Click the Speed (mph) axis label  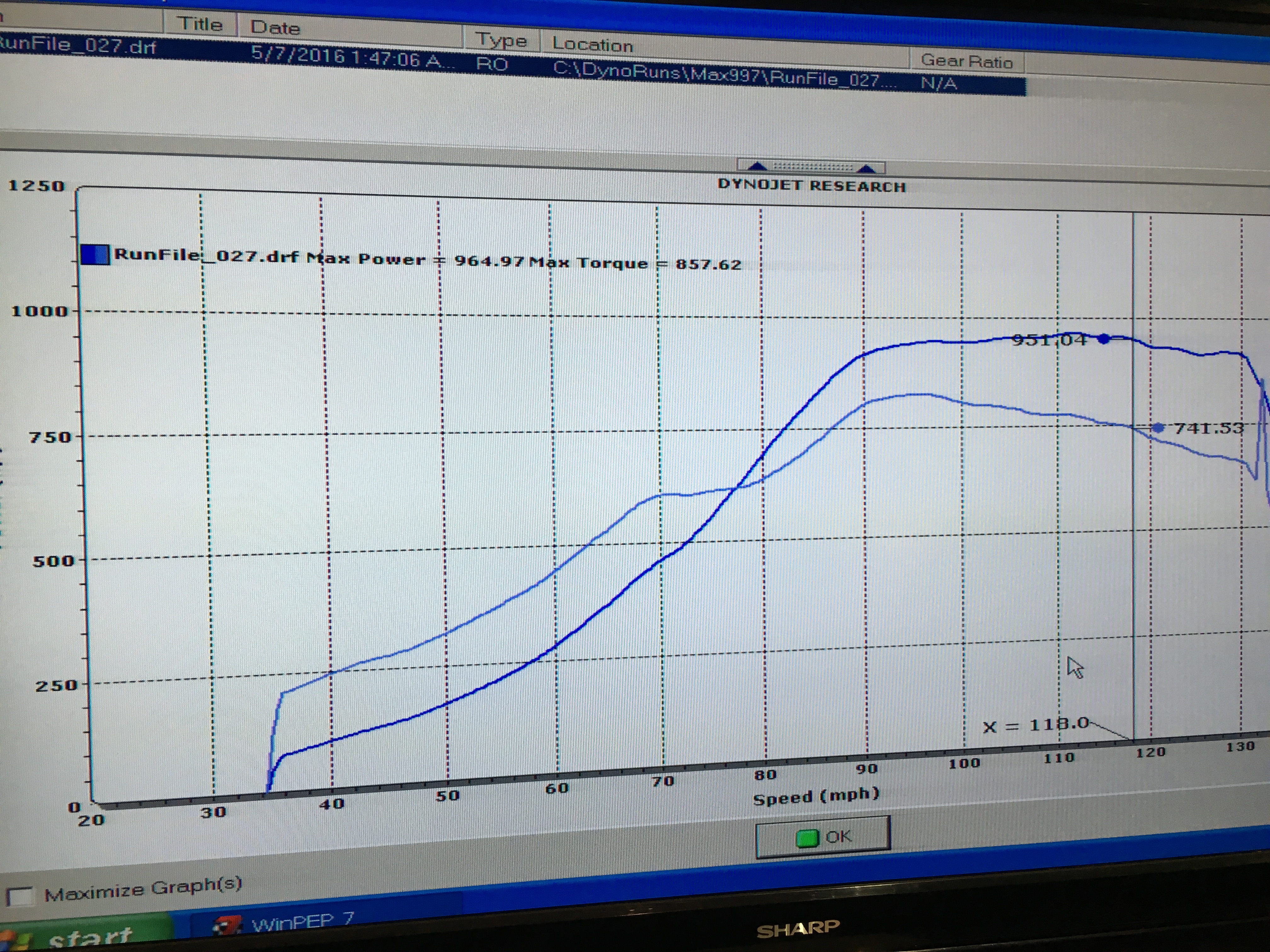(816, 796)
